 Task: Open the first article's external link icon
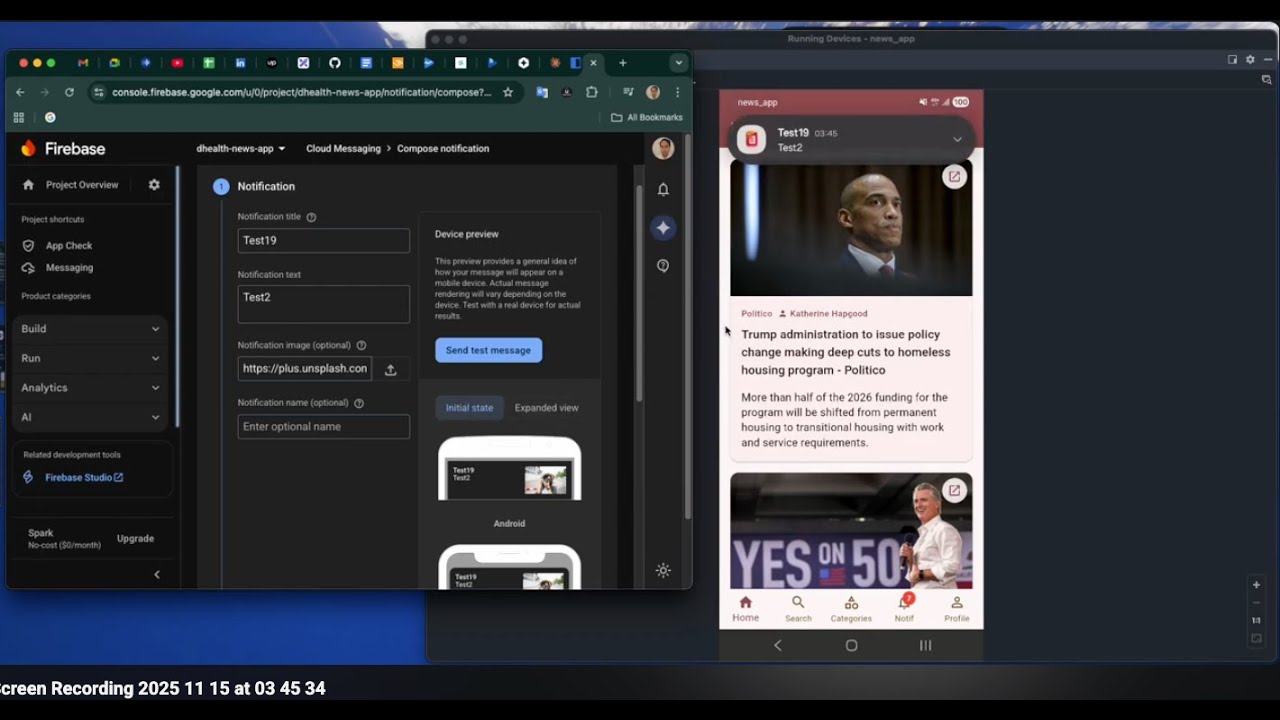pyautogui.click(x=954, y=177)
